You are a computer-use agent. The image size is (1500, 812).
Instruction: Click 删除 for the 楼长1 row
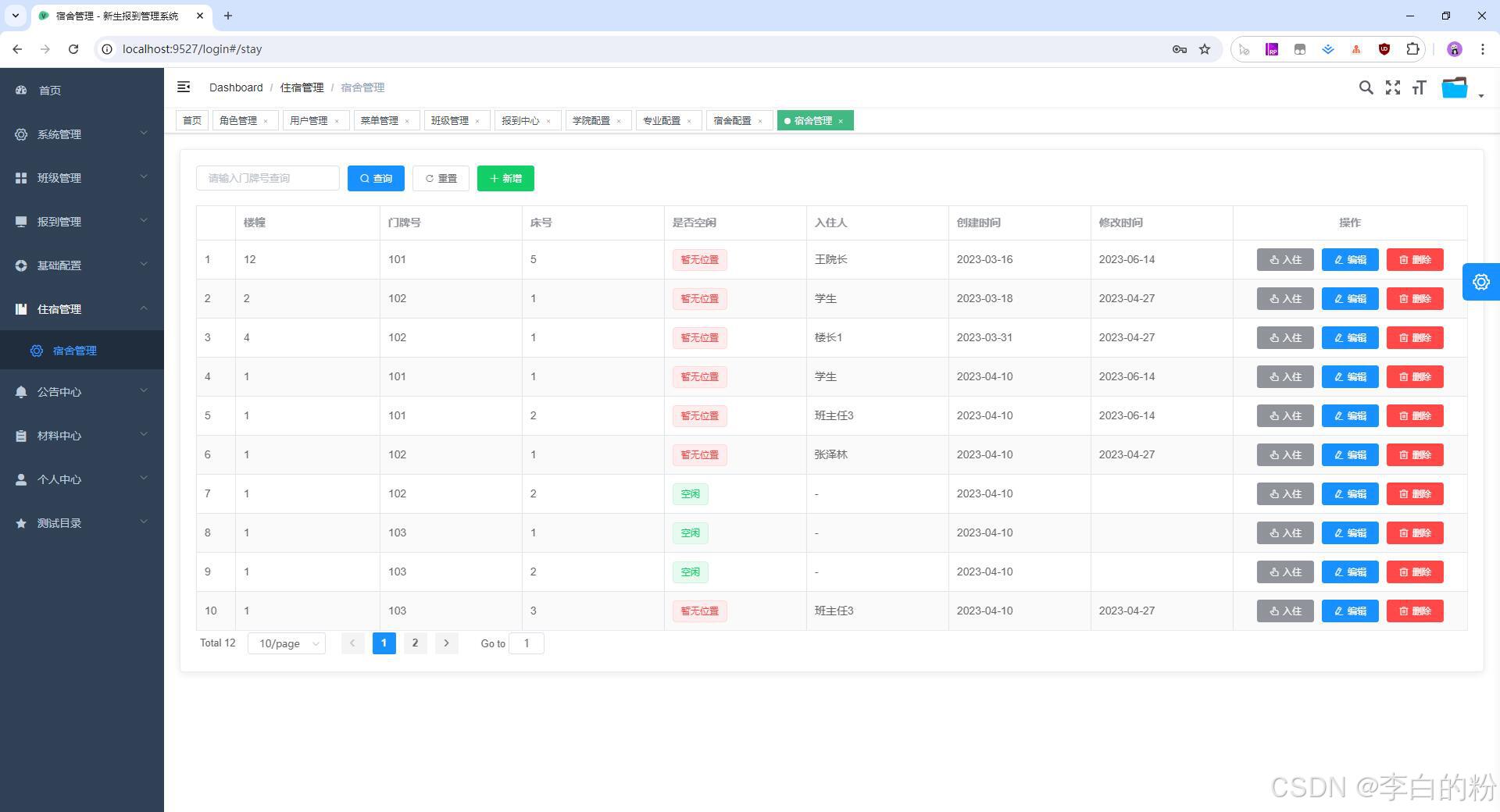1415,338
